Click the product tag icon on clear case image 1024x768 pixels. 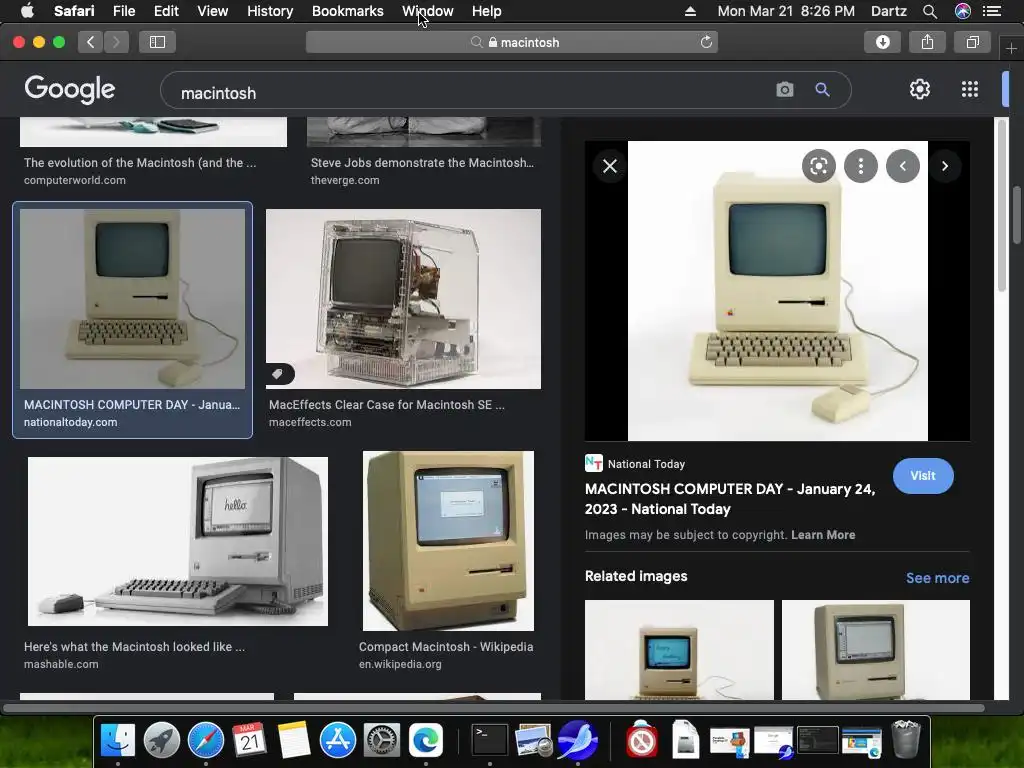(278, 374)
